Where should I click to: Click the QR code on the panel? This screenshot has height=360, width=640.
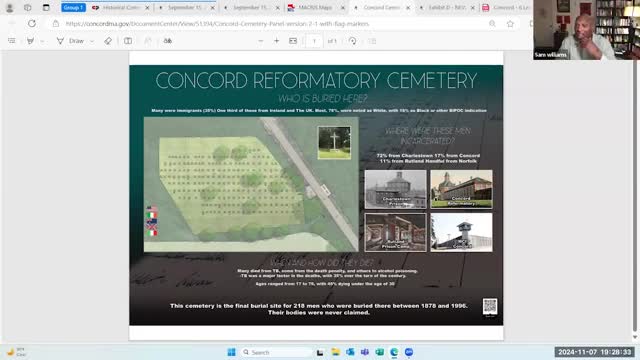click(x=490, y=306)
